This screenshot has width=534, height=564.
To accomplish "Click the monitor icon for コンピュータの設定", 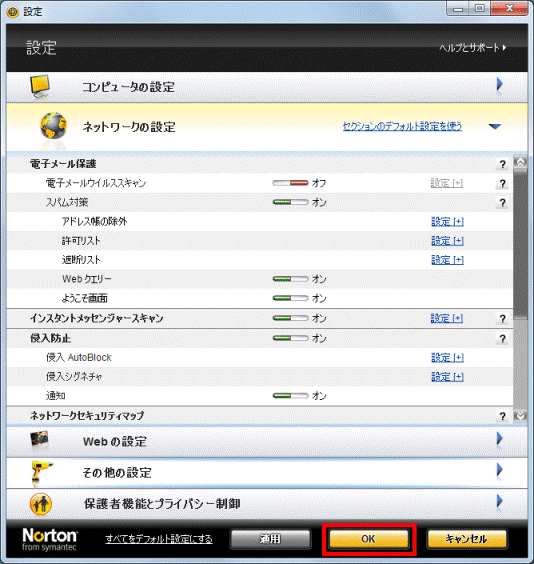I will (40, 86).
